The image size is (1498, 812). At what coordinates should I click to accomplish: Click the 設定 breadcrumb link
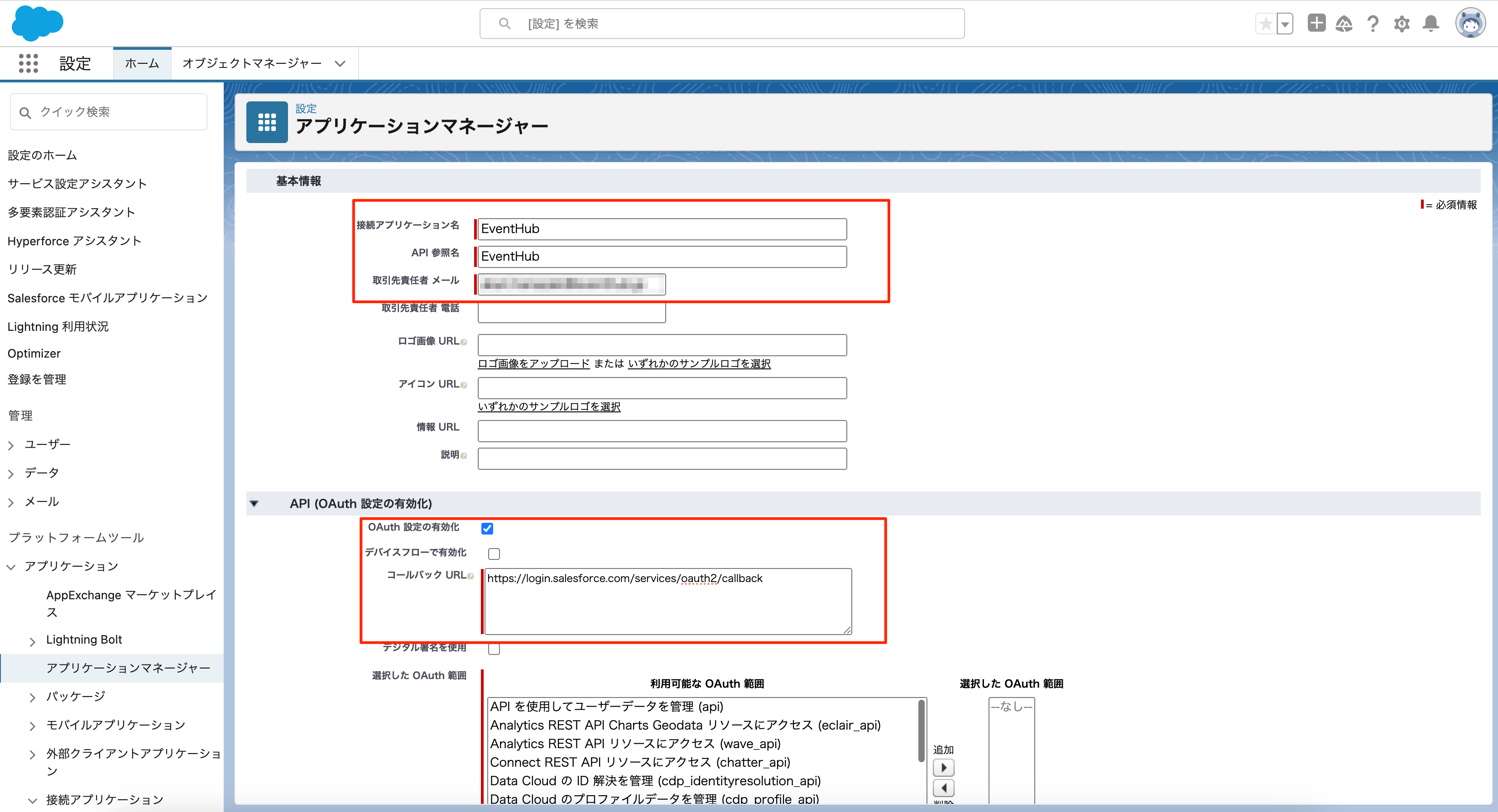(x=307, y=108)
